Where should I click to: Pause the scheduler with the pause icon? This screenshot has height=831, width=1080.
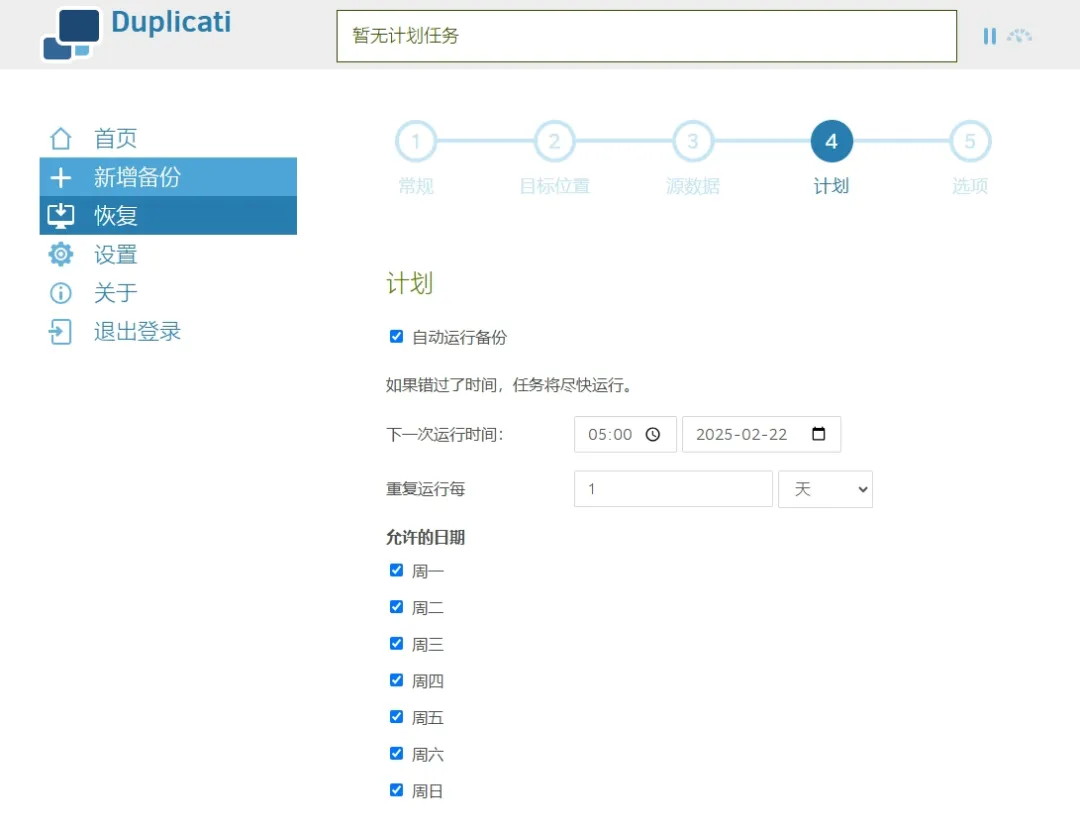[989, 36]
